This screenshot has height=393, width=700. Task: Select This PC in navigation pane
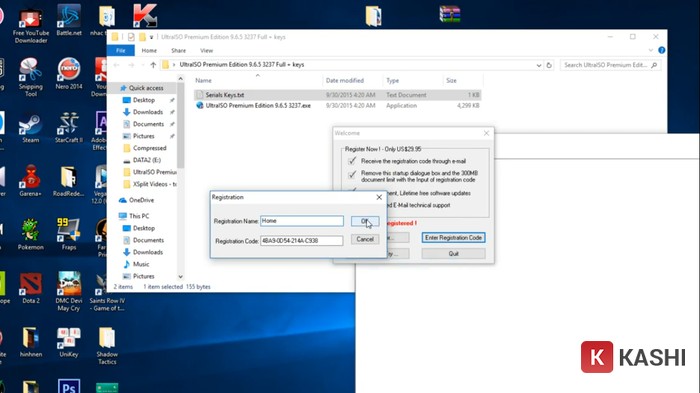[139, 216]
